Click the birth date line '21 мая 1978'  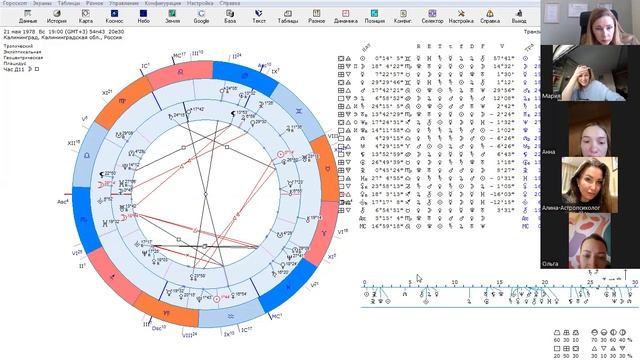[x=64, y=31]
